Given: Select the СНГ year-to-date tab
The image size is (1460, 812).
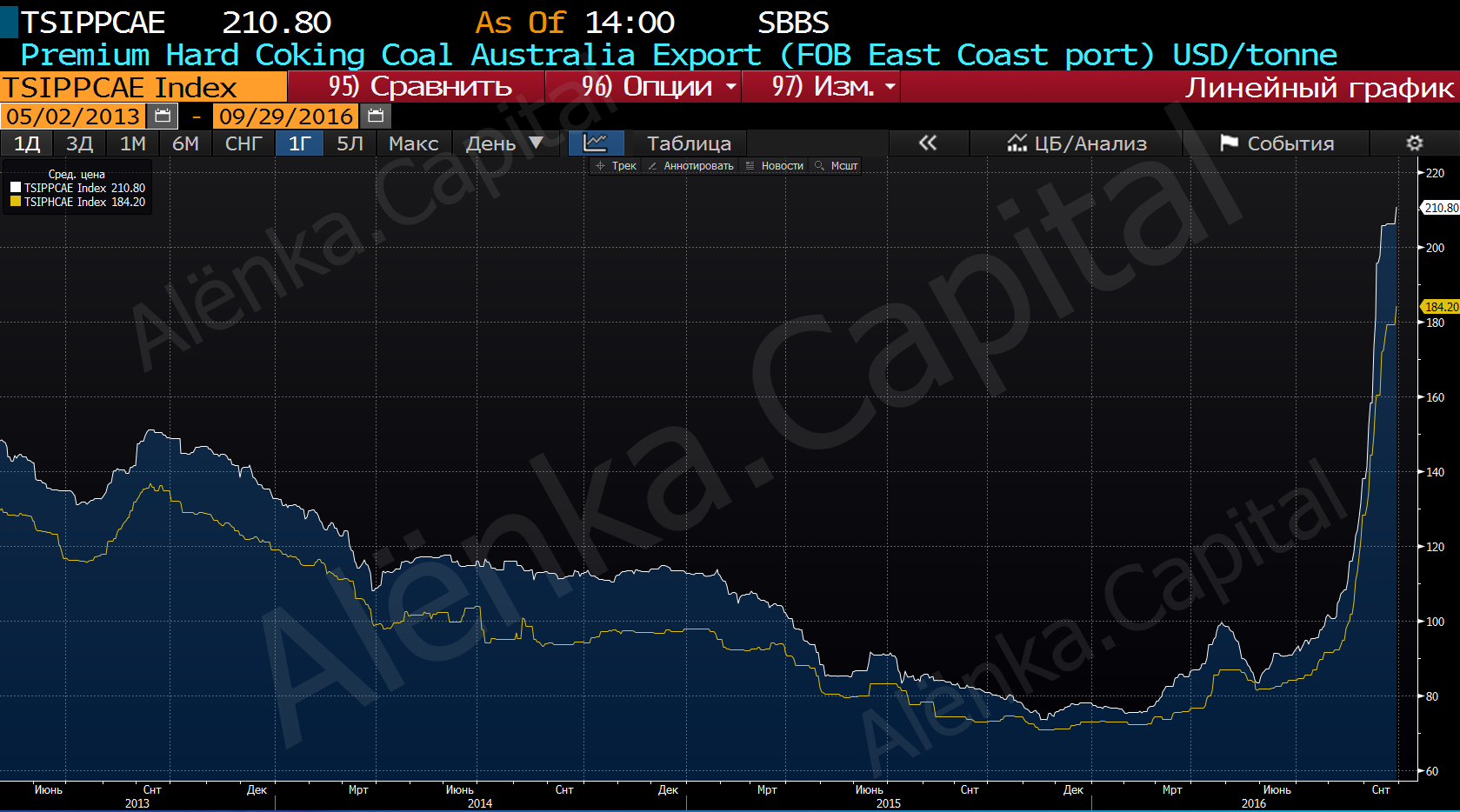Looking at the screenshot, I should (x=243, y=143).
